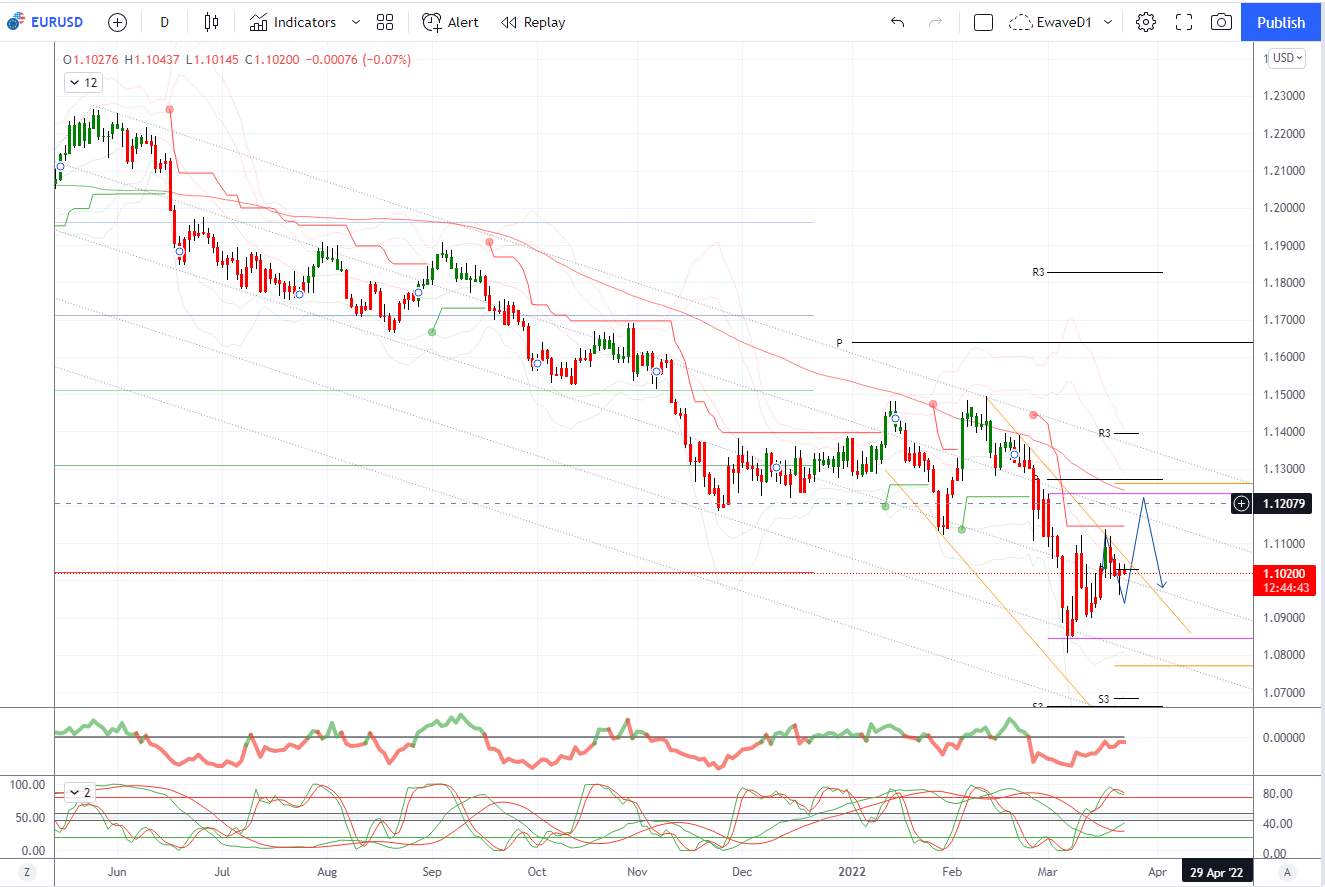Open chart settings gear
The image size is (1325, 887).
pos(1146,22)
